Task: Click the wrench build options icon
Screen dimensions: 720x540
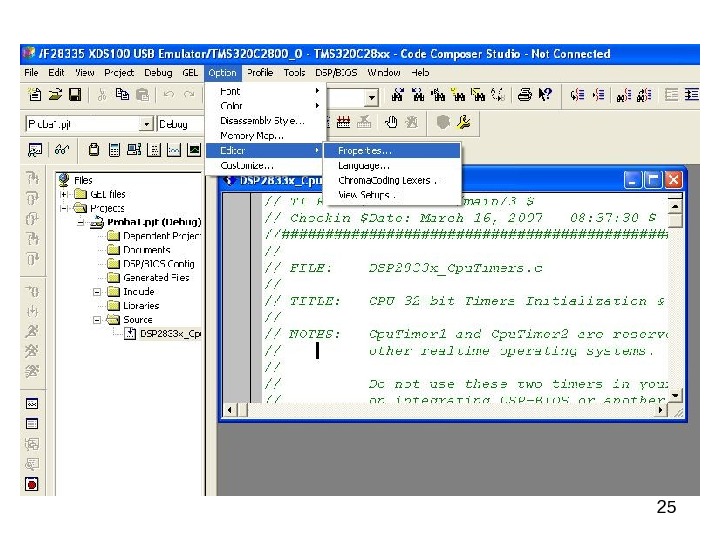Action: (x=464, y=122)
